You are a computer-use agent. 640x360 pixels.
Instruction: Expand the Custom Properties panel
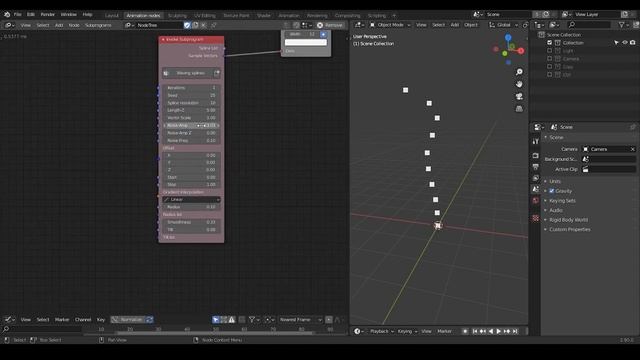(569, 229)
